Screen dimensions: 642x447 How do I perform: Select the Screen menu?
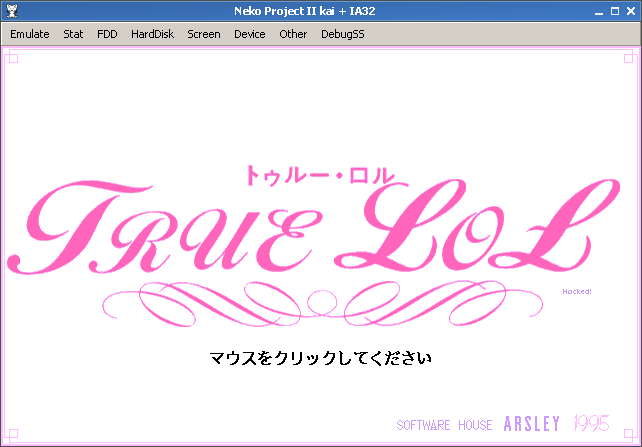204,34
